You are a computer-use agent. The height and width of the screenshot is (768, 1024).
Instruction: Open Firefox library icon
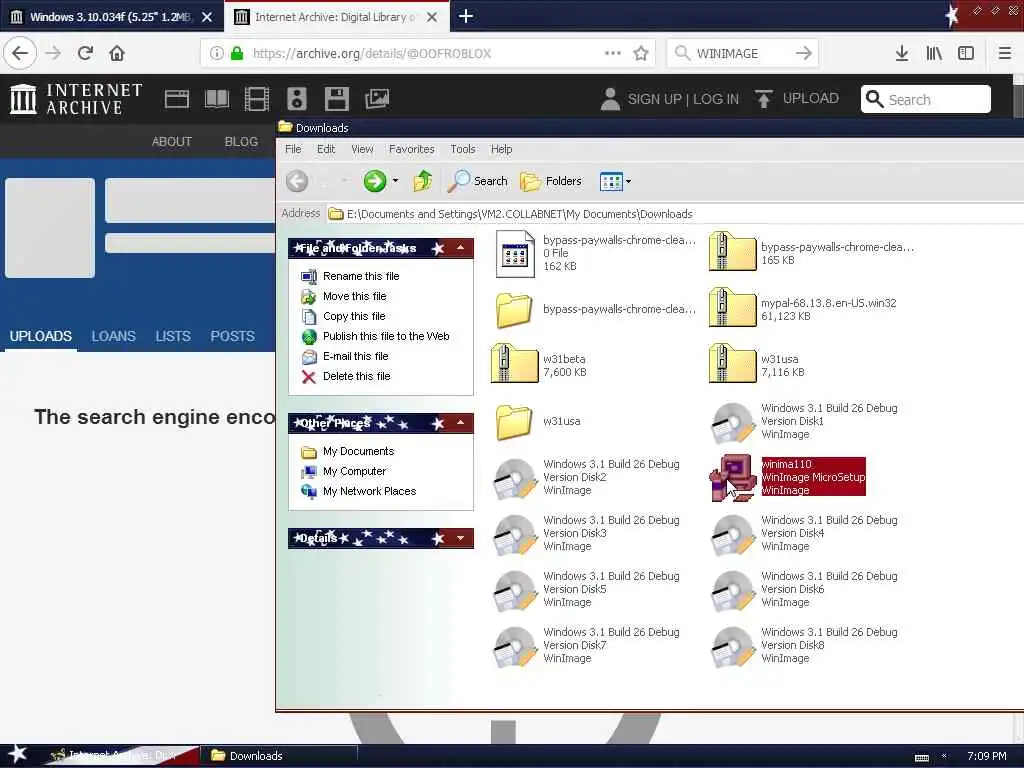pyautogui.click(x=934, y=53)
